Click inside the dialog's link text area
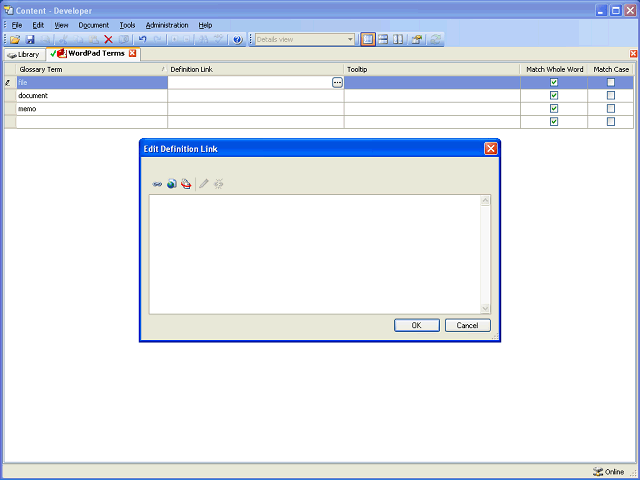Screen dimensions: 640x480 tap(315, 254)
